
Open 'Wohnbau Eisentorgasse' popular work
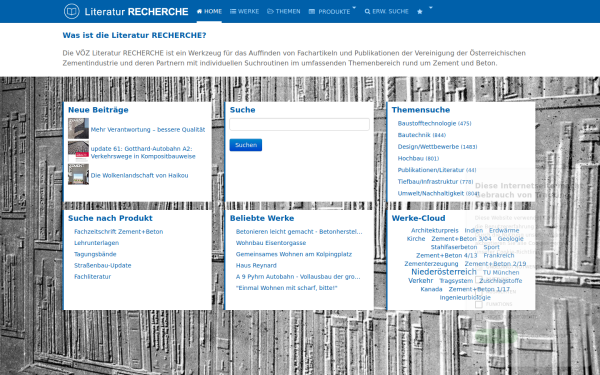271,243
